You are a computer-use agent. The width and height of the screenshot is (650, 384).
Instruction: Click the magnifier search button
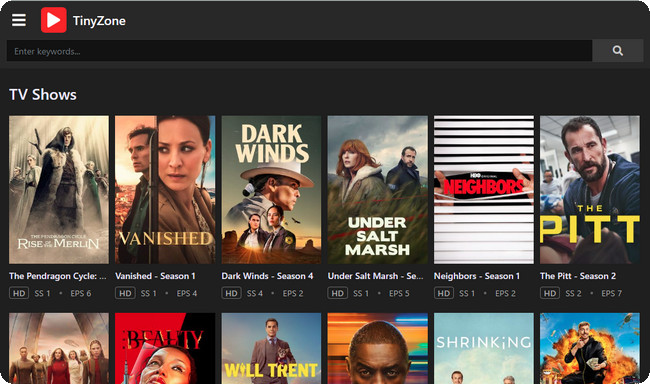tap(618, 51)
